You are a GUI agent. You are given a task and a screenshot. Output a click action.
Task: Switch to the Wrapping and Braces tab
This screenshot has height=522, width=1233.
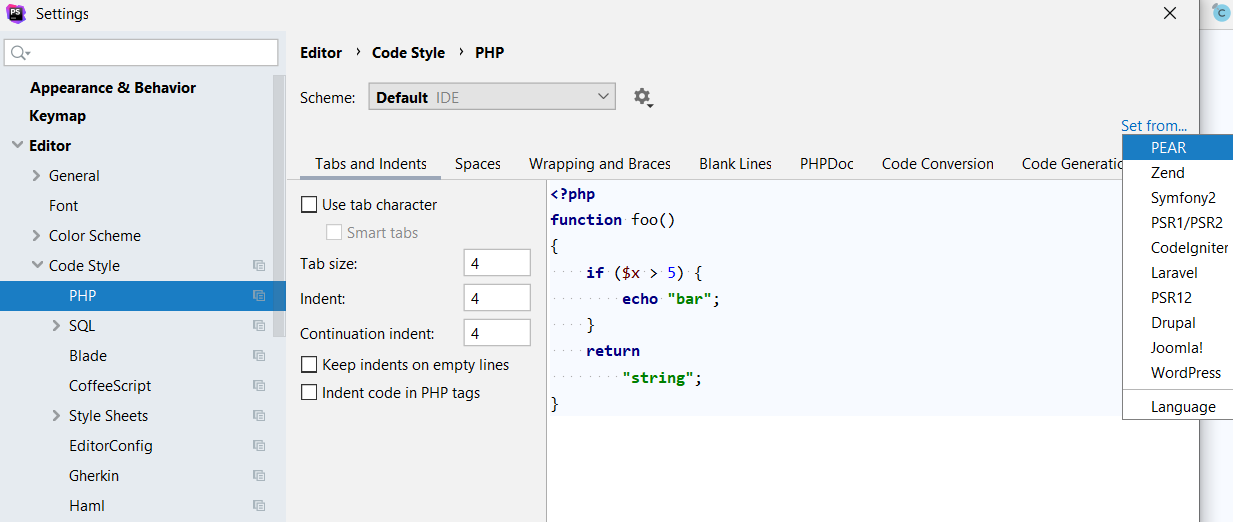(x=600, y=164)
